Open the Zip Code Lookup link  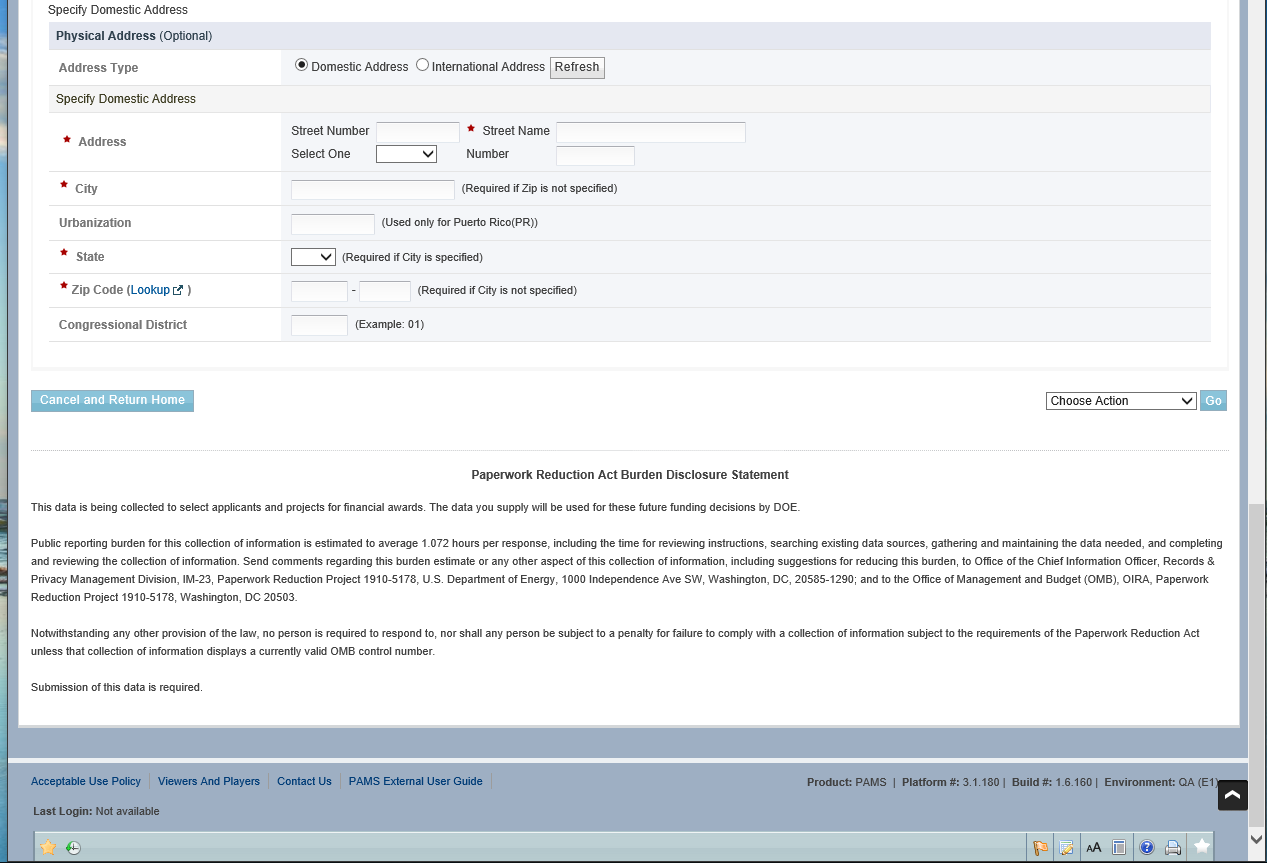tap(150, 290)
